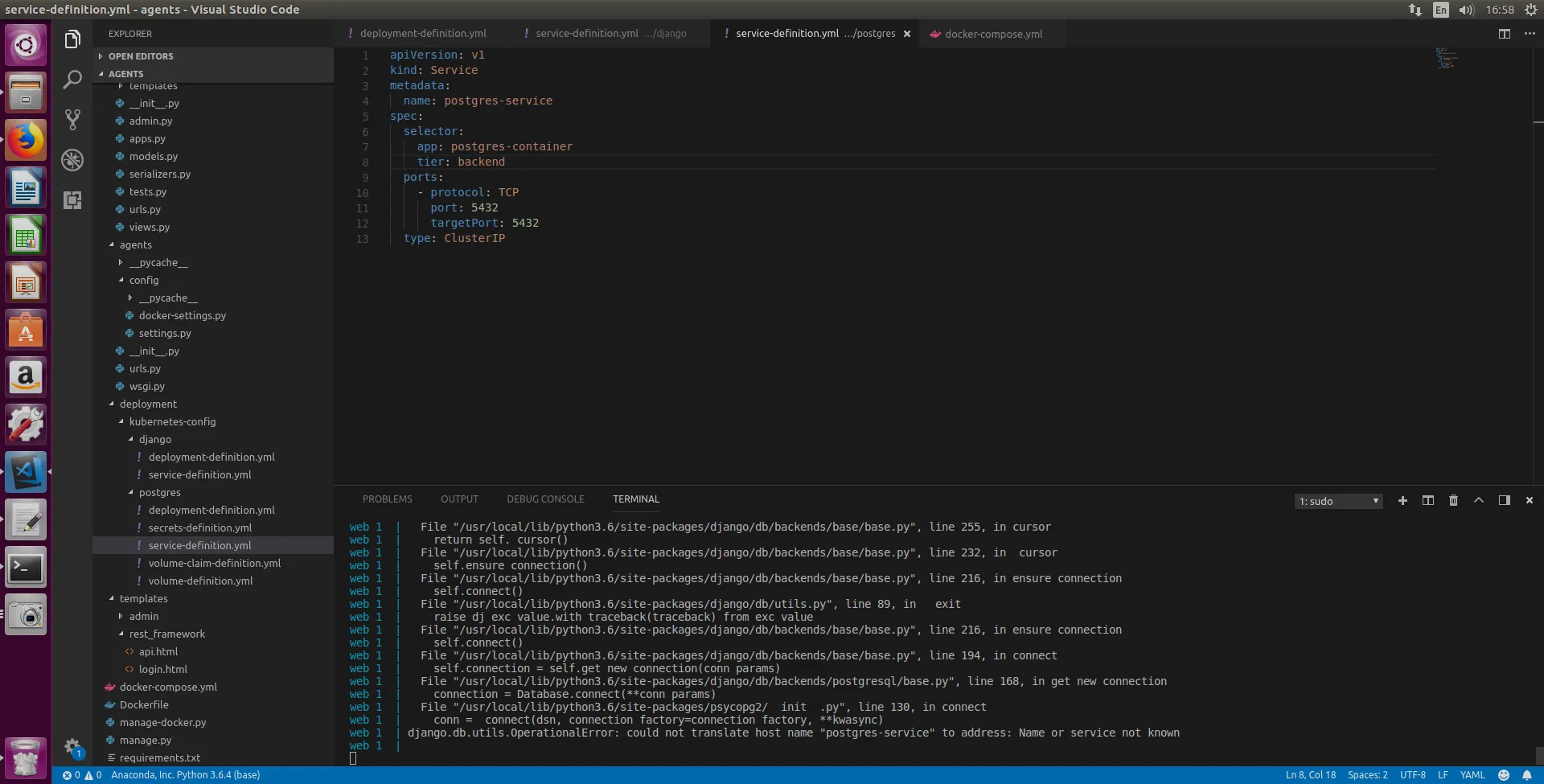
Task: Open the Source Control view
Action: [72, 120]
